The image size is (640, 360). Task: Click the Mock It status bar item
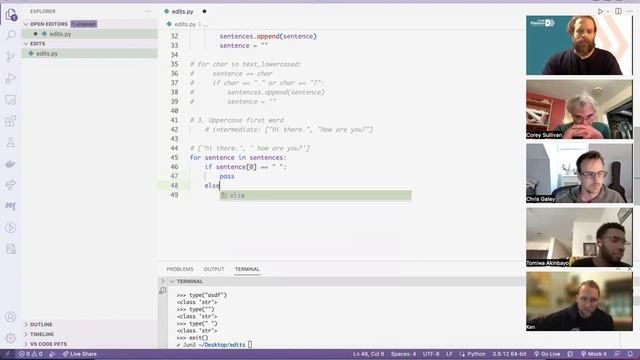594,354
